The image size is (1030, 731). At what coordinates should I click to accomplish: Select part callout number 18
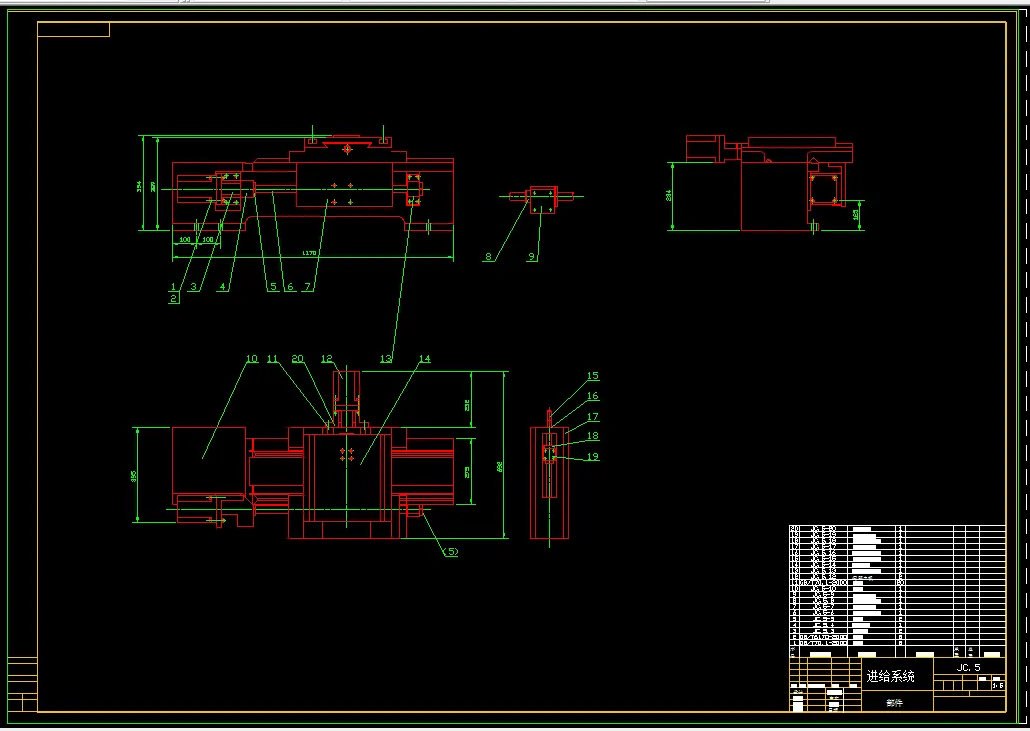593,435
